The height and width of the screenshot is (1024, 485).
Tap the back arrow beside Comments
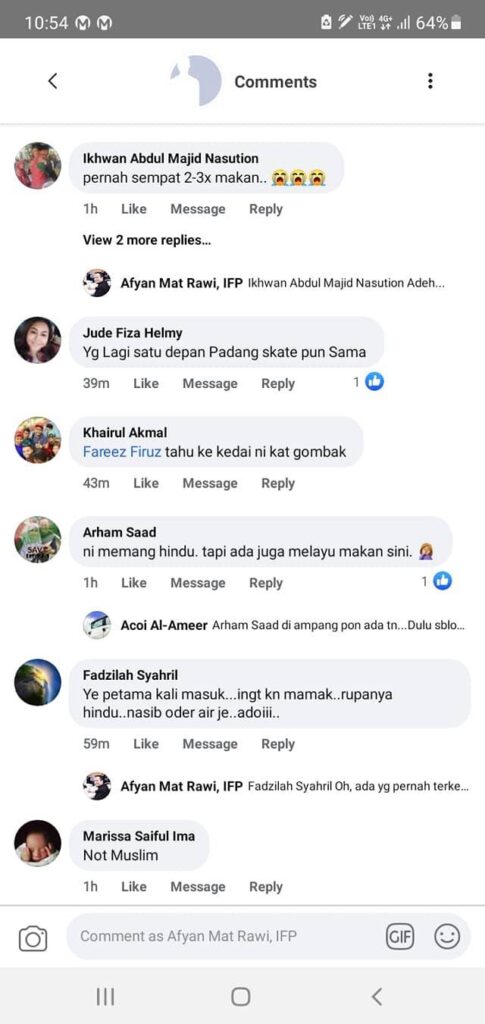[x=53, y=81]
